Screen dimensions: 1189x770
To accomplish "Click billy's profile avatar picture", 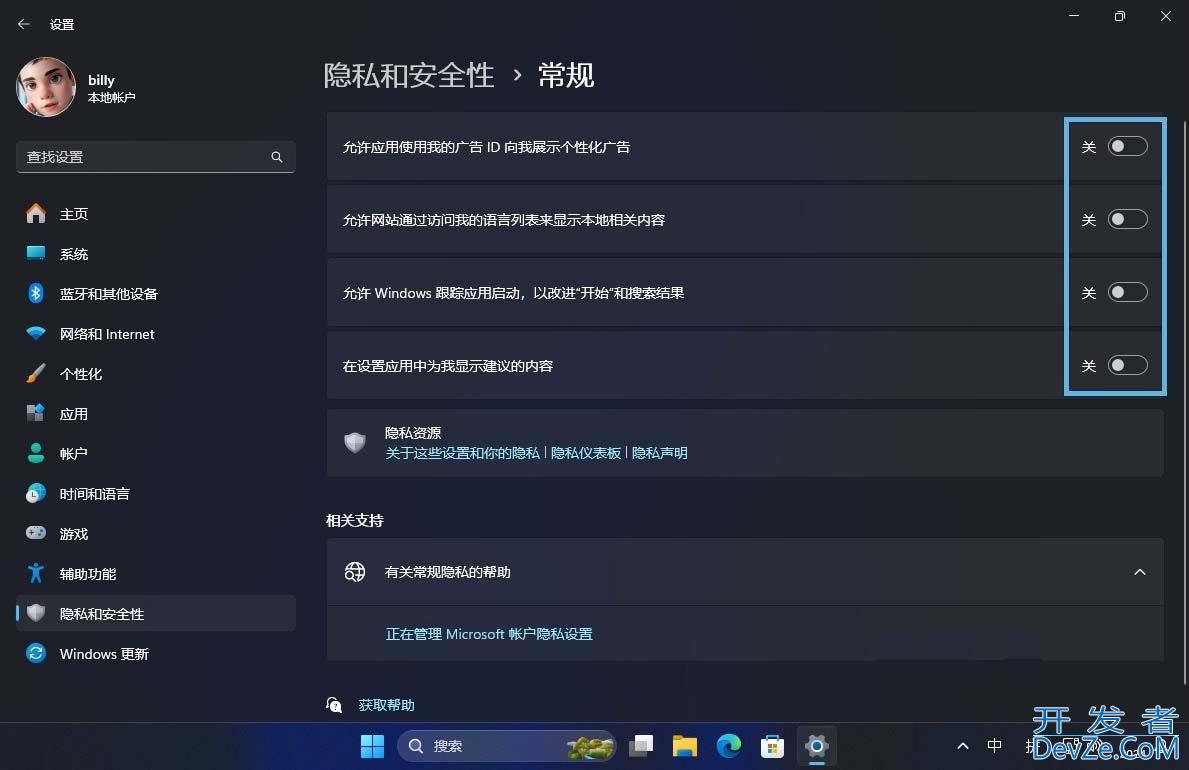I will click(46, 87).
